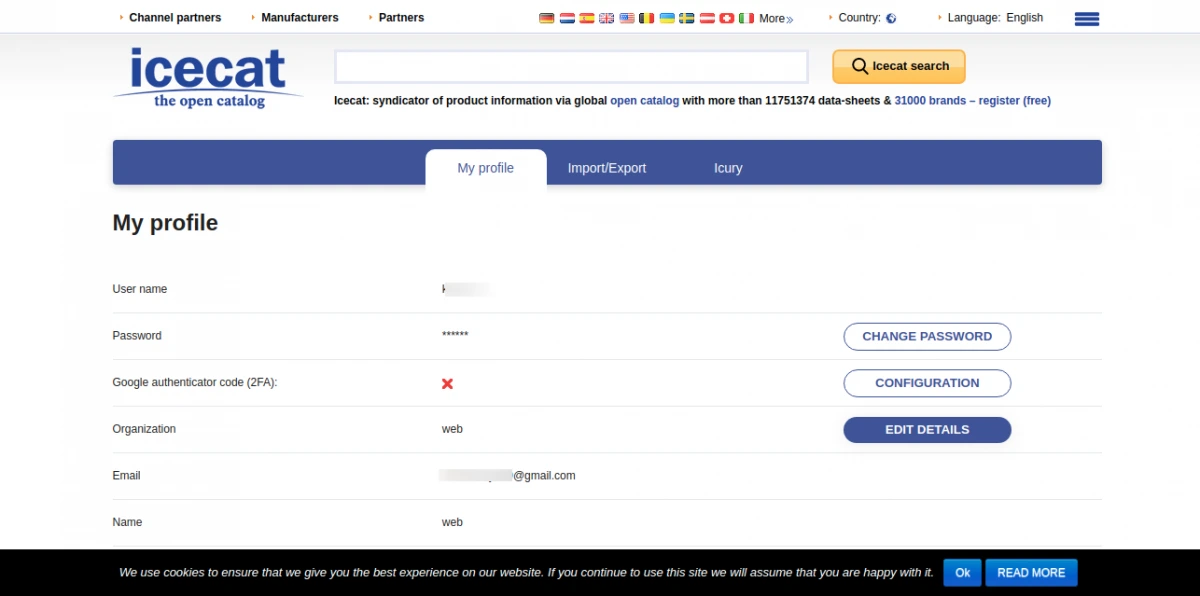Open the Language English selector
Screen dimensions: 1200x596
coord(995,17)
